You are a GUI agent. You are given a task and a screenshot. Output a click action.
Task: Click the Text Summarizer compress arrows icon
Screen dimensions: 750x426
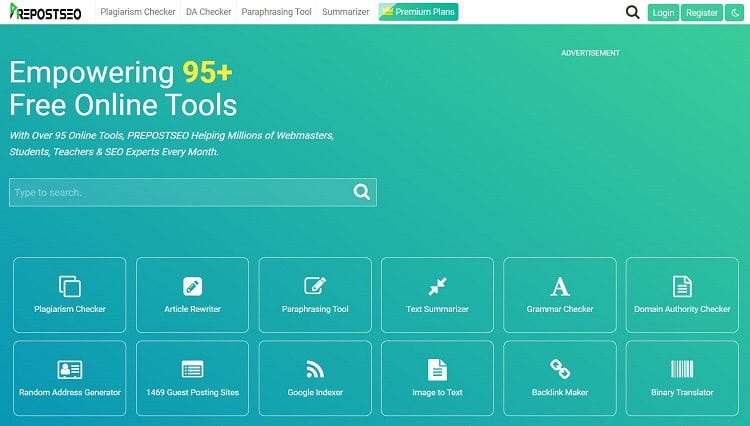coord(437,286)
